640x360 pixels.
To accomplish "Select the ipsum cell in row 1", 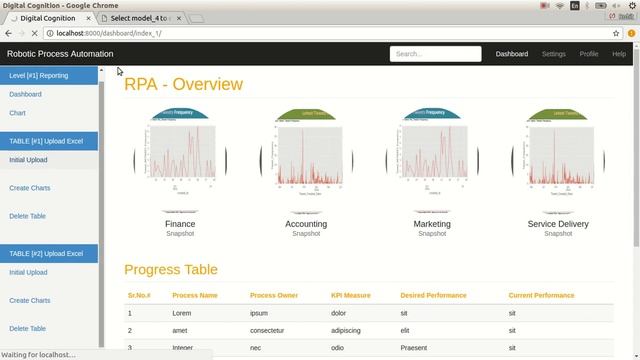I will (259, 313).
